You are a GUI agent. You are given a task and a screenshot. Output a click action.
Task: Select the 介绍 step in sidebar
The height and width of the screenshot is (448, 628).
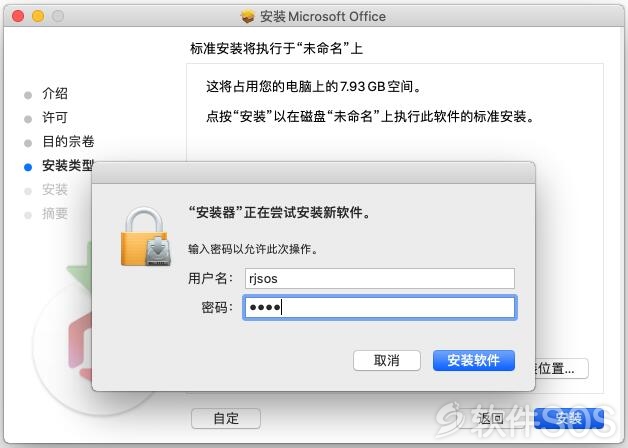click(x=55, y=94)
